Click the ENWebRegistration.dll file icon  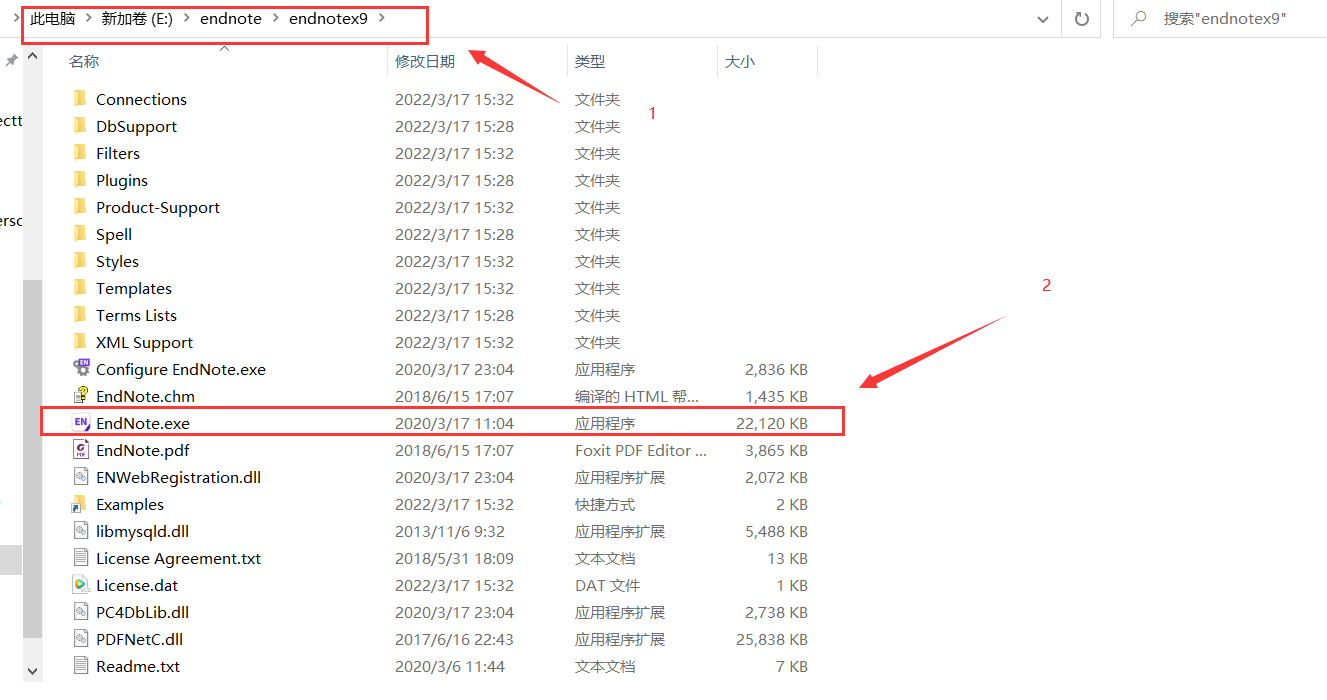coord(81,477)
